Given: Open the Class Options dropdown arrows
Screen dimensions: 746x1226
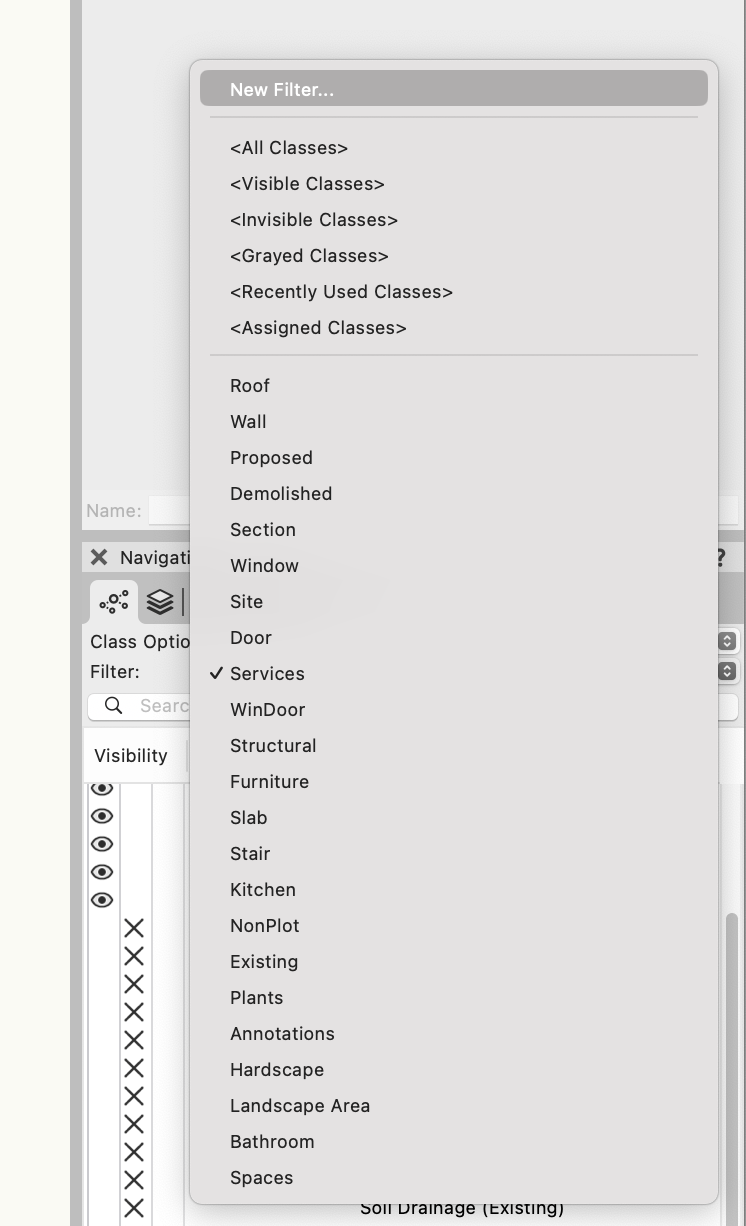Looking at the screenshot, I should click(727, 641).
